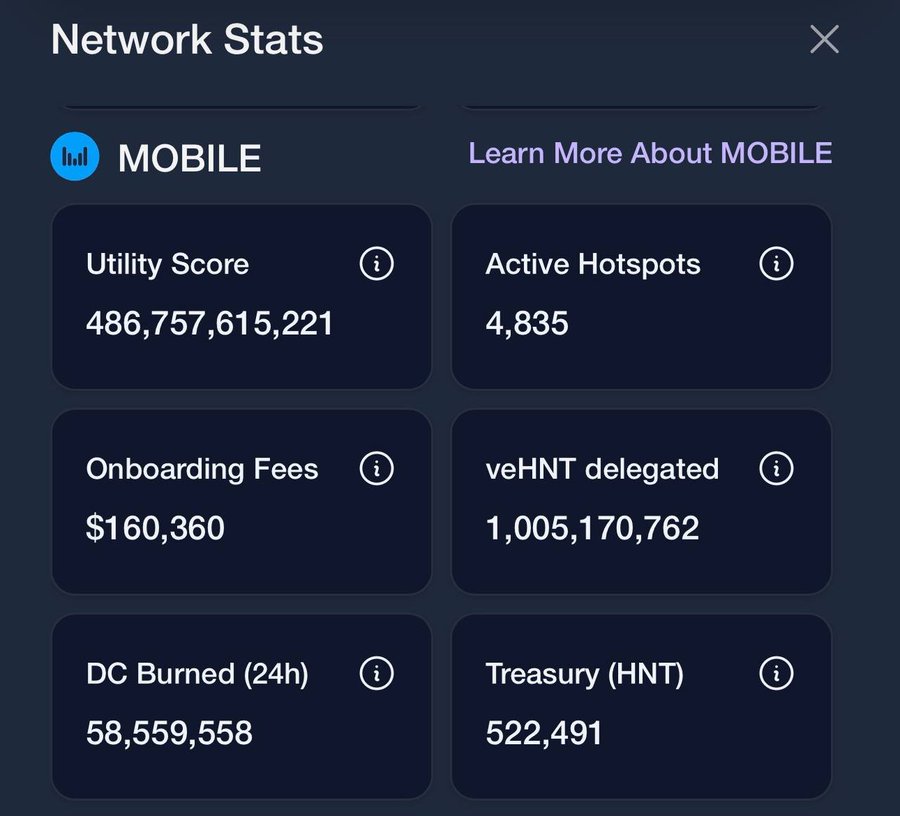Open info icon for Utility Score

click(x=377, y=264)
